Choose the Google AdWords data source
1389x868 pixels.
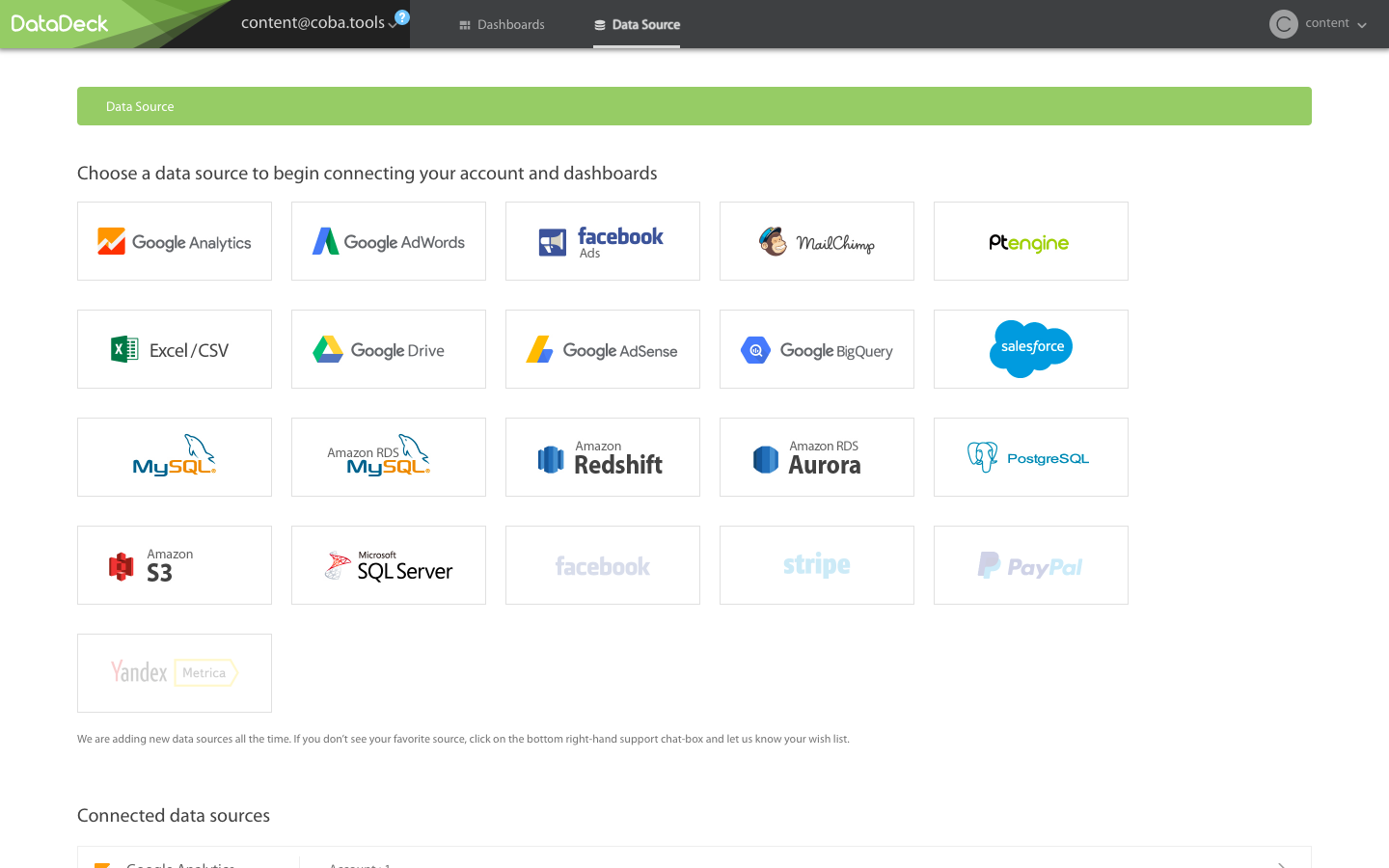(389, 241)
